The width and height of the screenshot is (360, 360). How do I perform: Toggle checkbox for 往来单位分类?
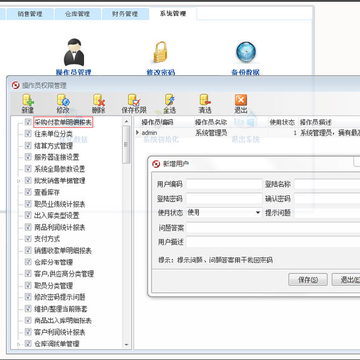coord(28,134)
